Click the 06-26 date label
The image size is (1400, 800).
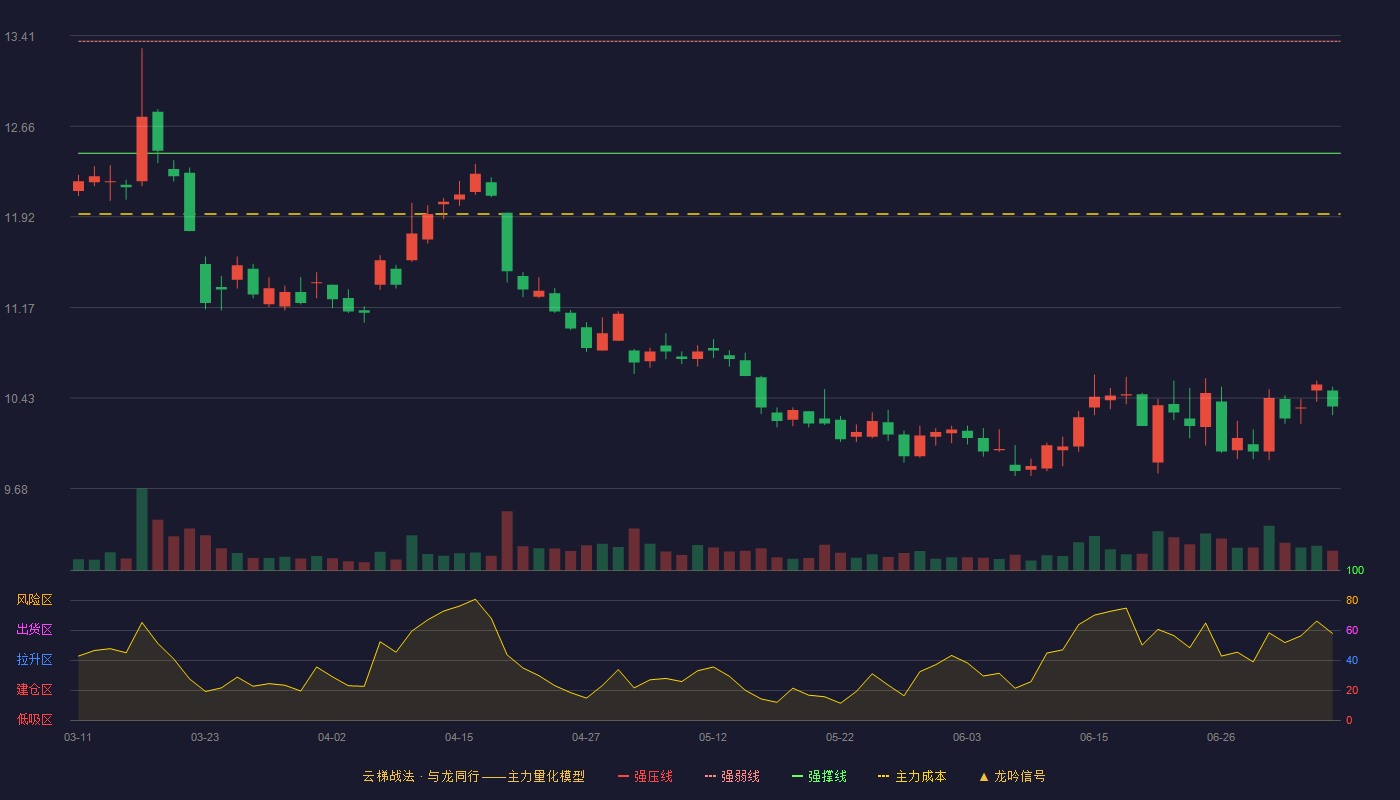1221,737
